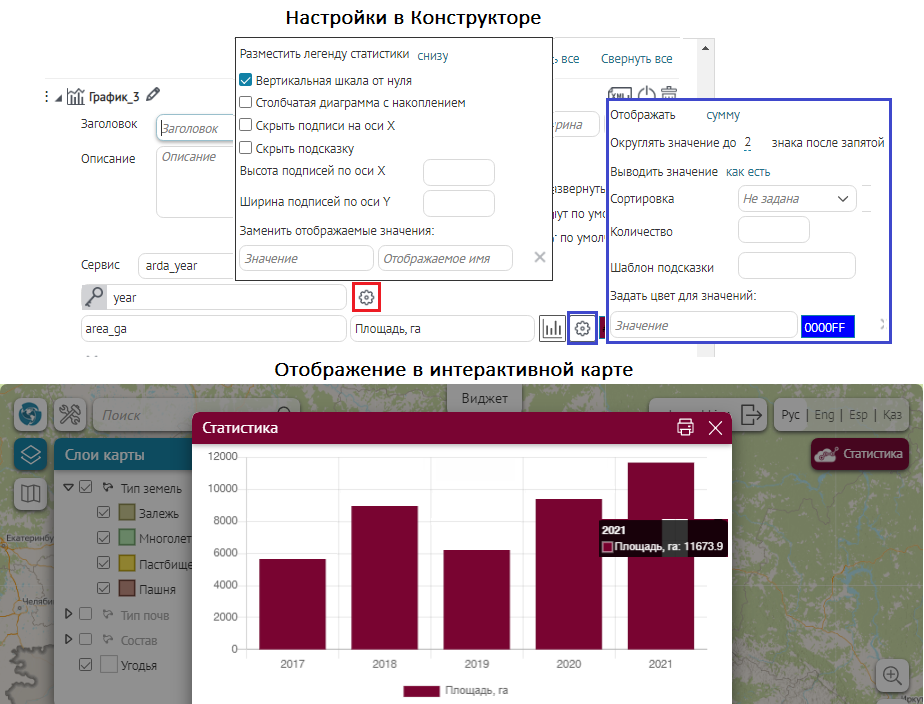Viewport: 924px width, 704px height.
Task: Expand the Тип почв layer group
Action: tap(68, 613)
